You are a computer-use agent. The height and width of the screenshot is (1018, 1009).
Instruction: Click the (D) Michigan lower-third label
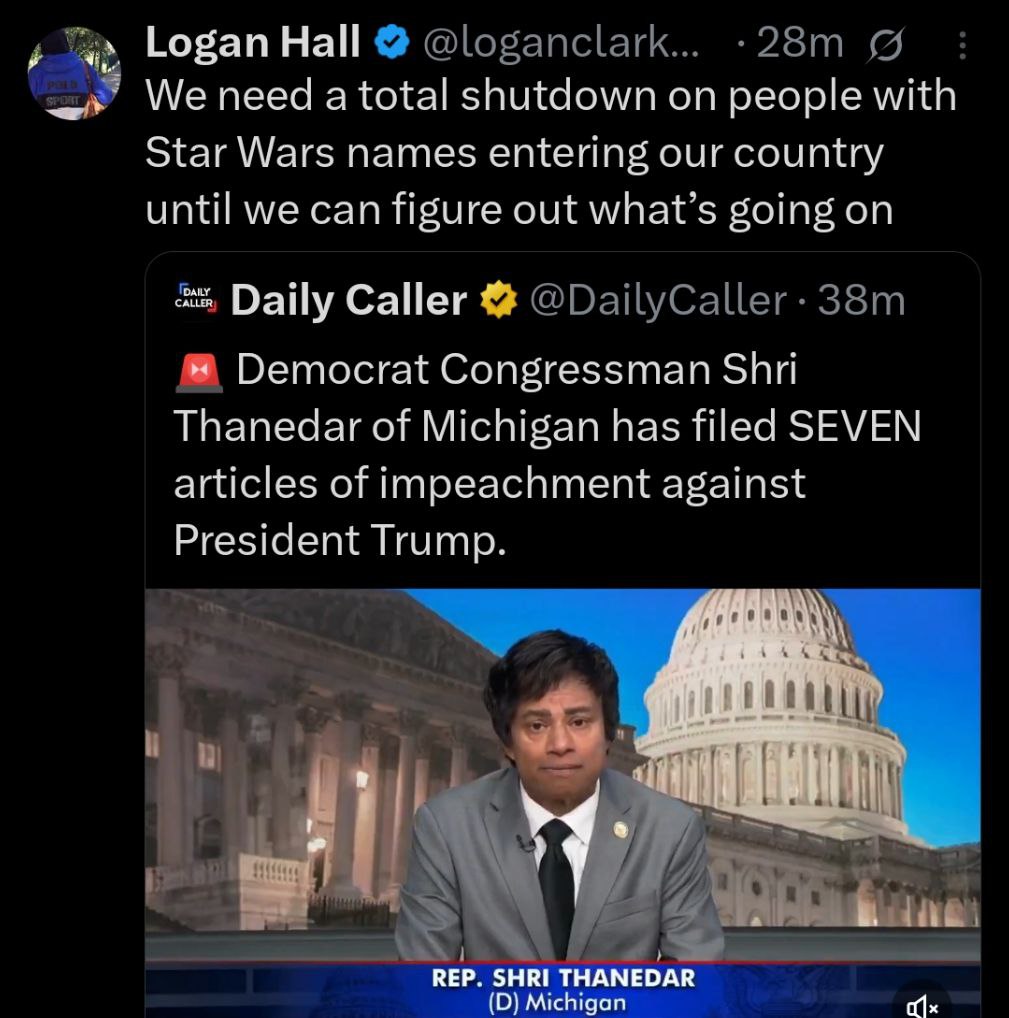pyautogui.click(x=557, y=1002)
